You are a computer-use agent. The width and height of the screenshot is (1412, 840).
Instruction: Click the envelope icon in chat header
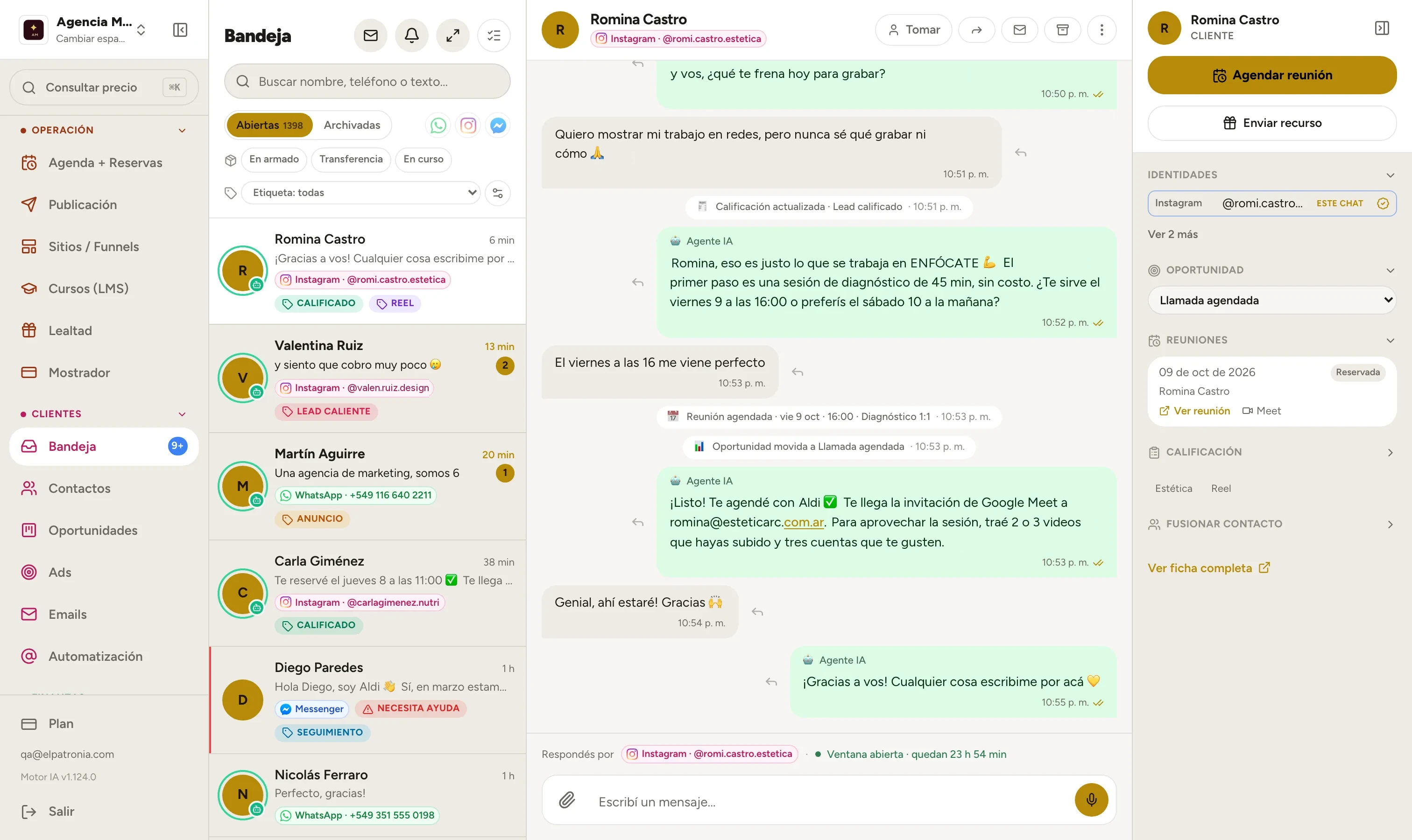click(x=1019, y=29)
